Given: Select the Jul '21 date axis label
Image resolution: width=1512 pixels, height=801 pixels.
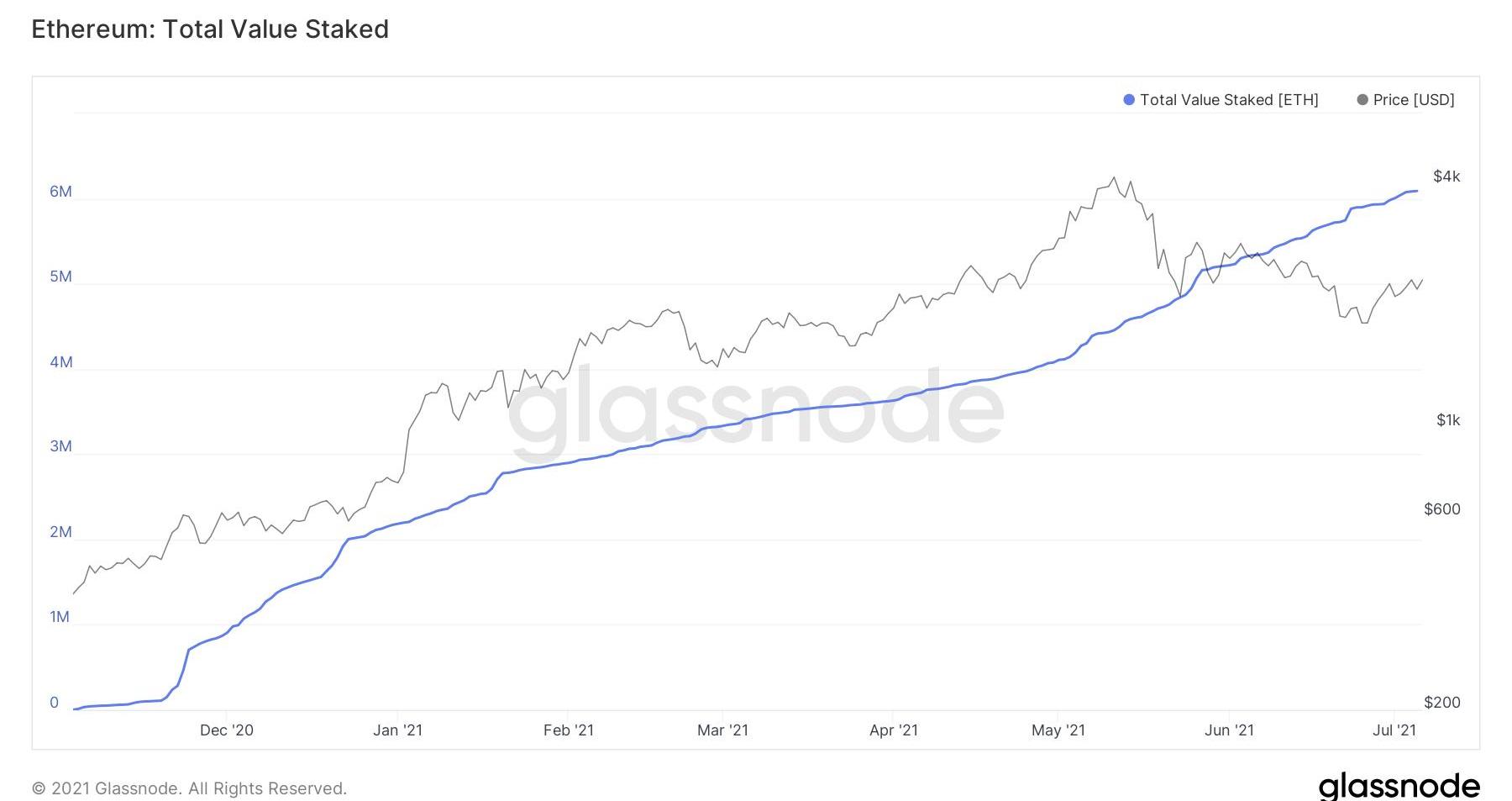Looking at the screenshot, I should [1394, 730].
